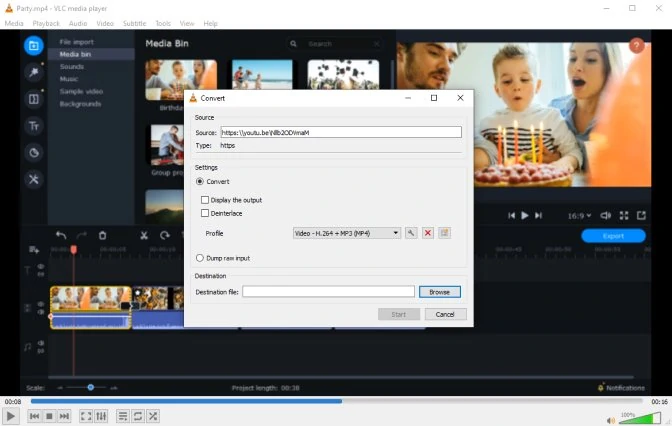Adjust the VLC volume slider
The height and width of the screenshot is (426, 672).
[640, 418]
